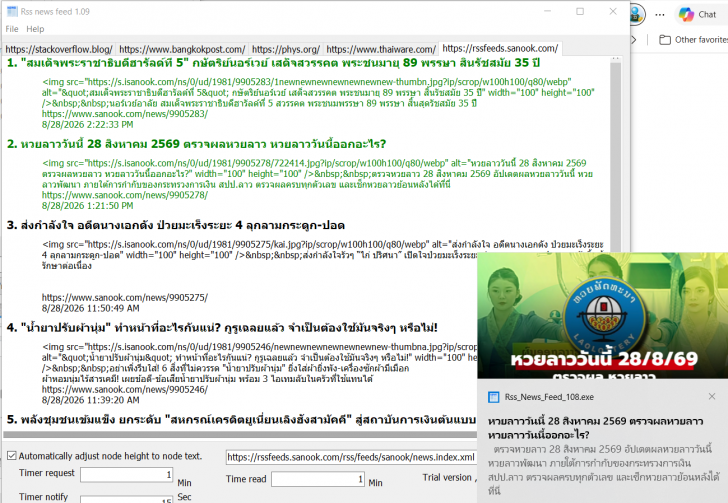Click the Timer notify seconds field
This screenshot has width=728, height=503.
127,499
